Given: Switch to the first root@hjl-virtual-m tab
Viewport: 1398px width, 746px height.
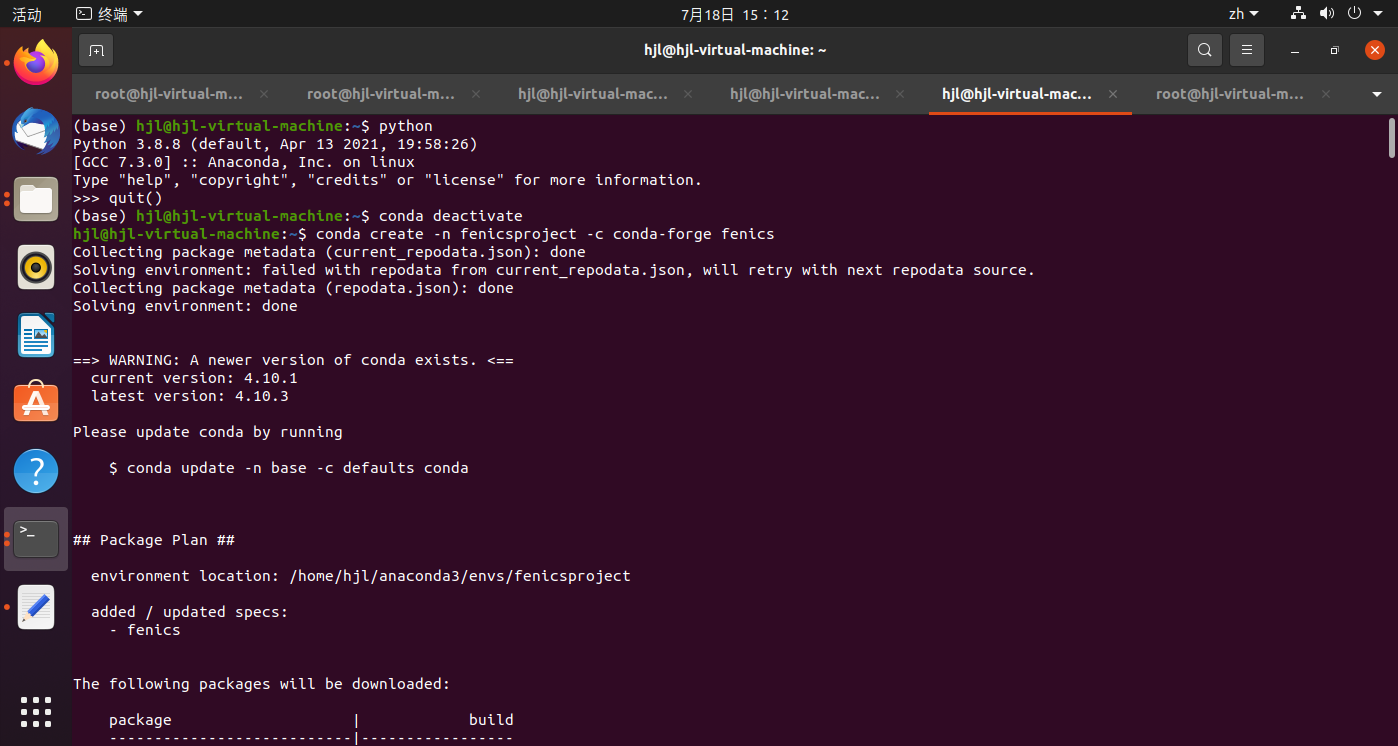Looking at the screenshot, I should coord(169,93).
